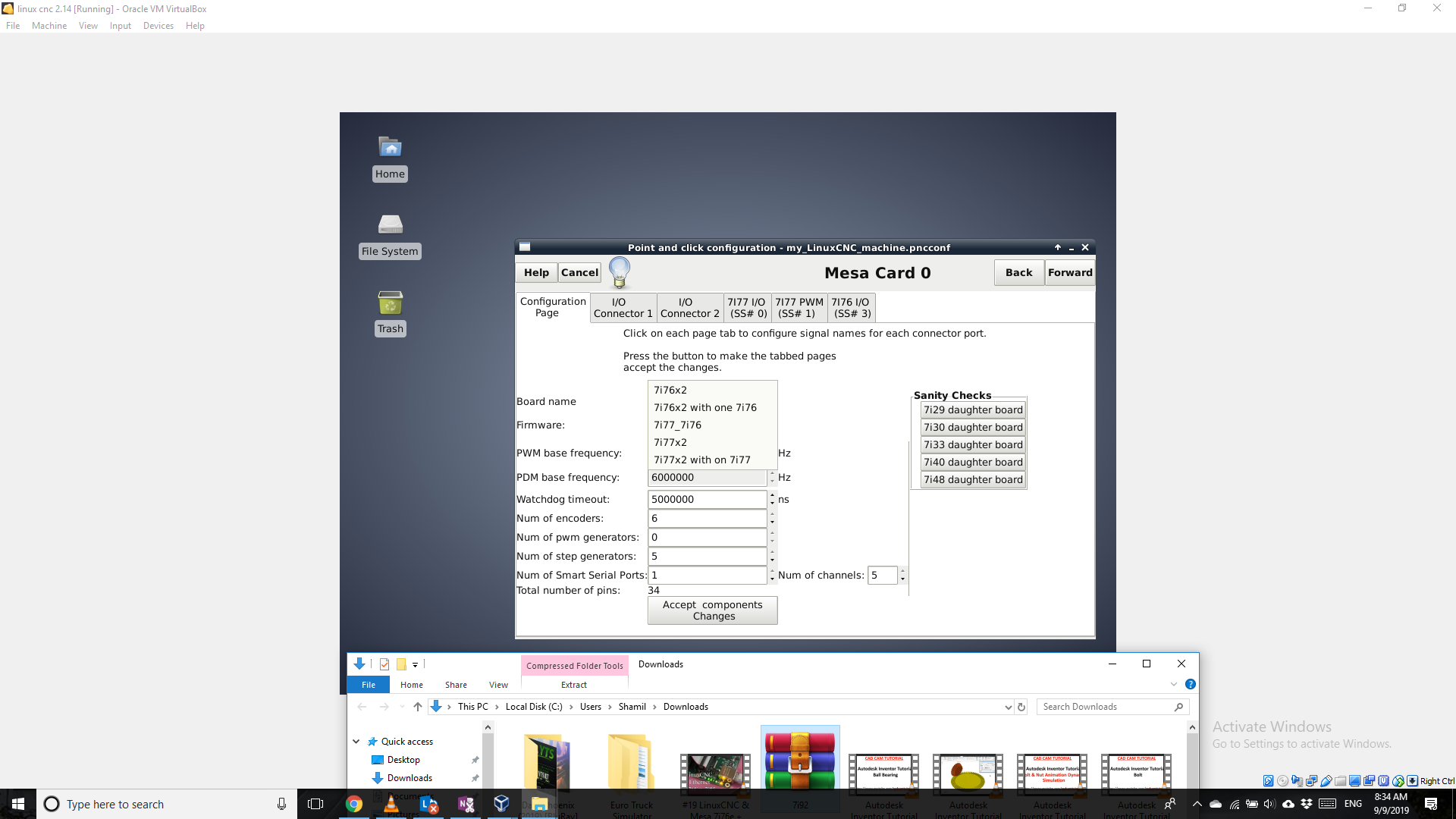Open VirtualBox cube icon in taskbar

click(x=501, y=804)
